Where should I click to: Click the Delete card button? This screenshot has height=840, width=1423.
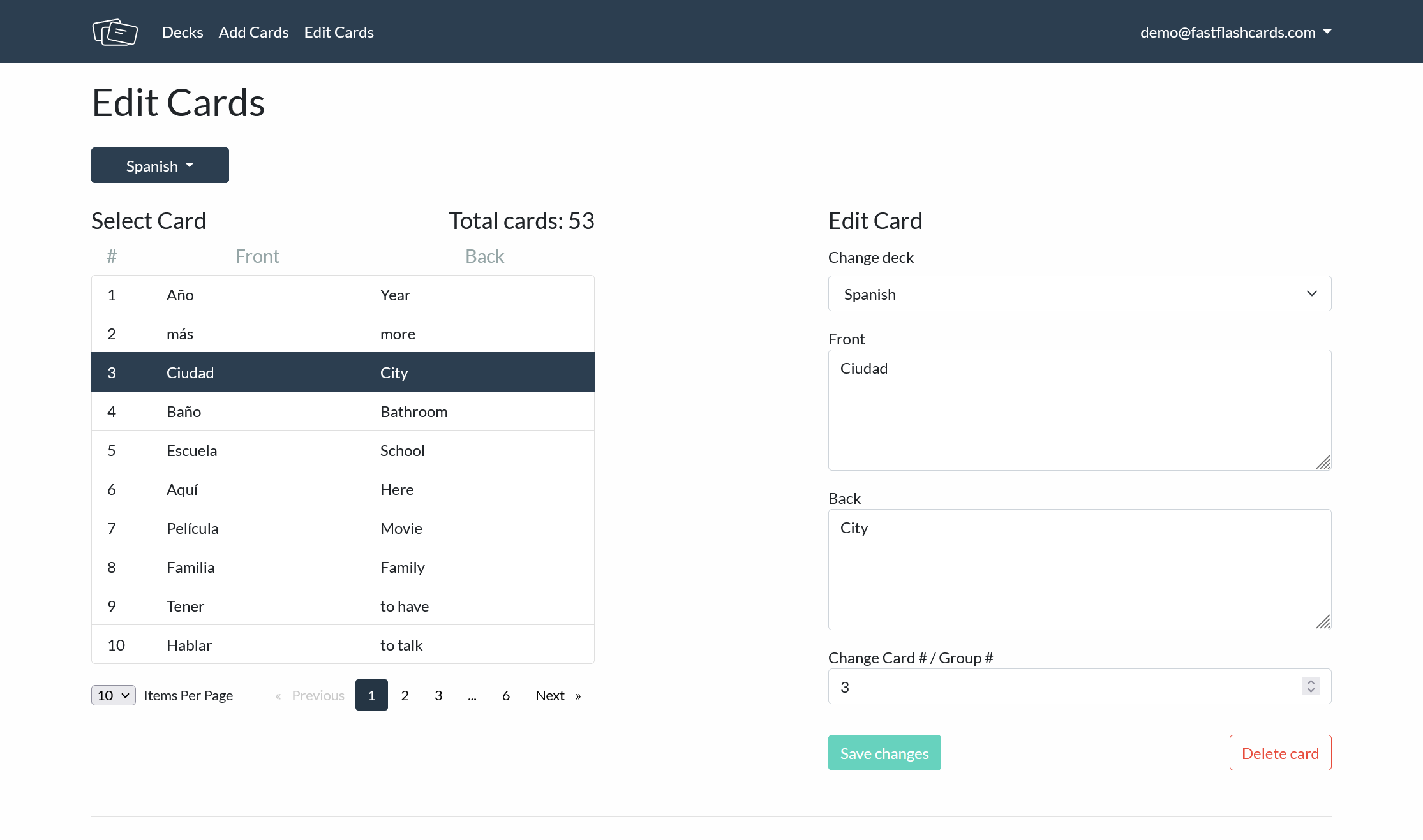coord(1279,753)
